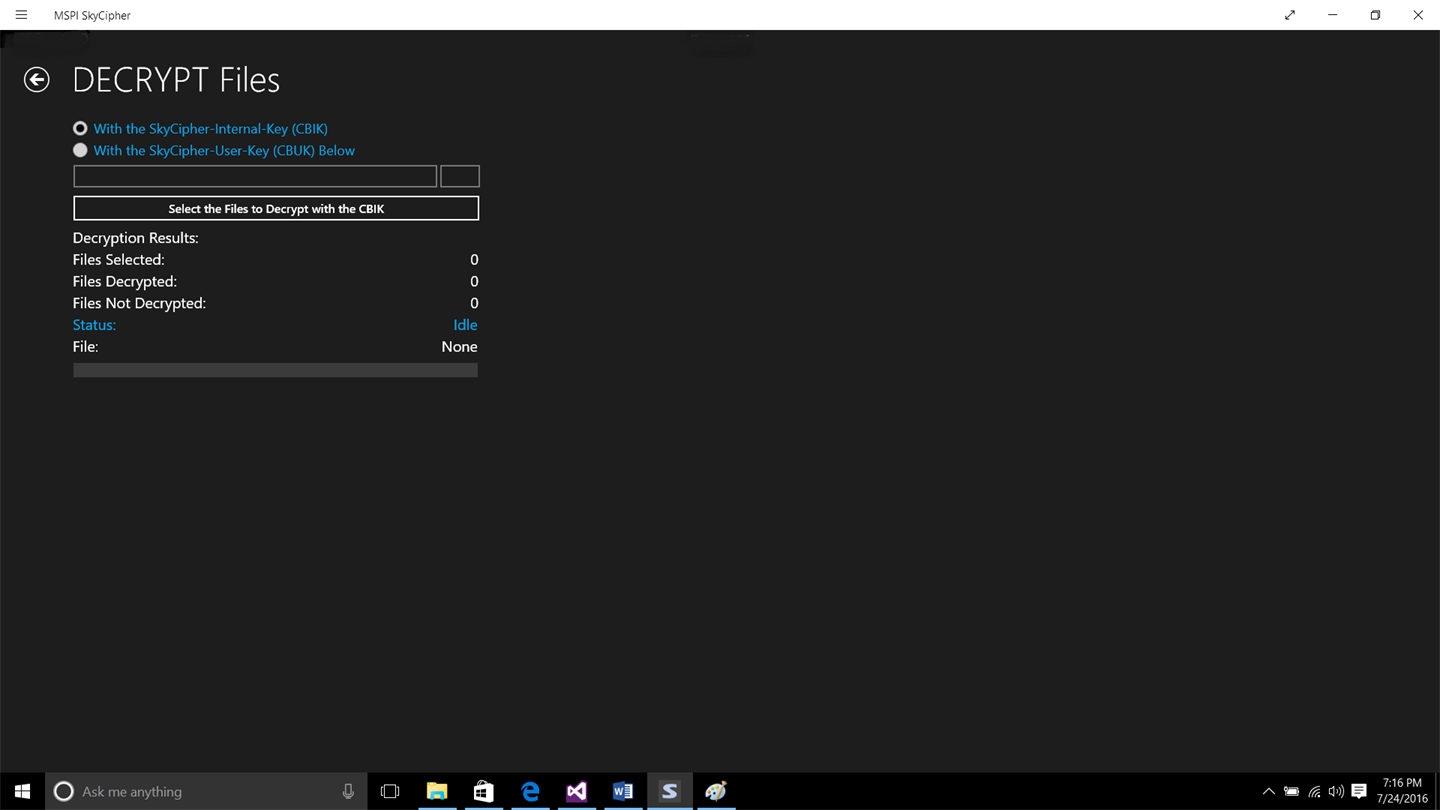Click the MSPI SkyCipher window title

coord(92,15)
